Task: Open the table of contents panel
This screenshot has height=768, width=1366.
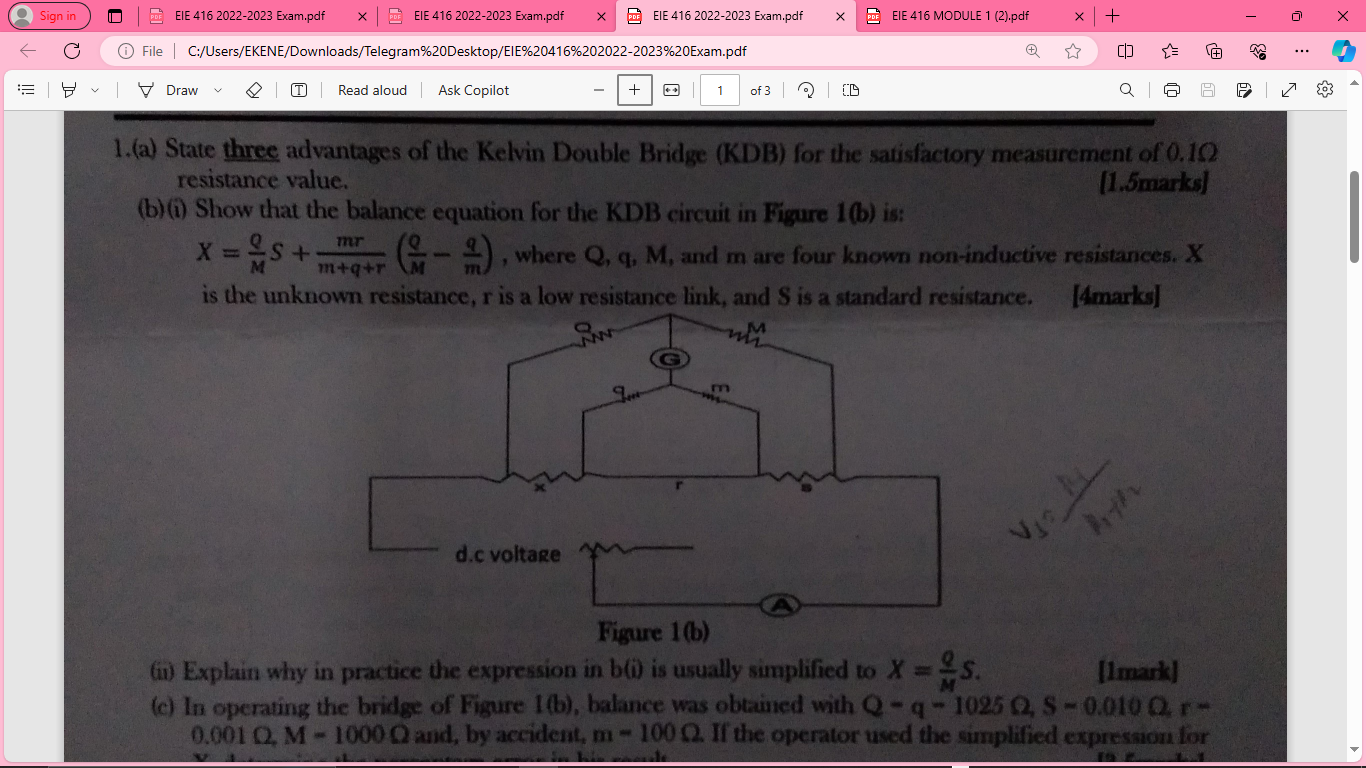Action: 25,89
